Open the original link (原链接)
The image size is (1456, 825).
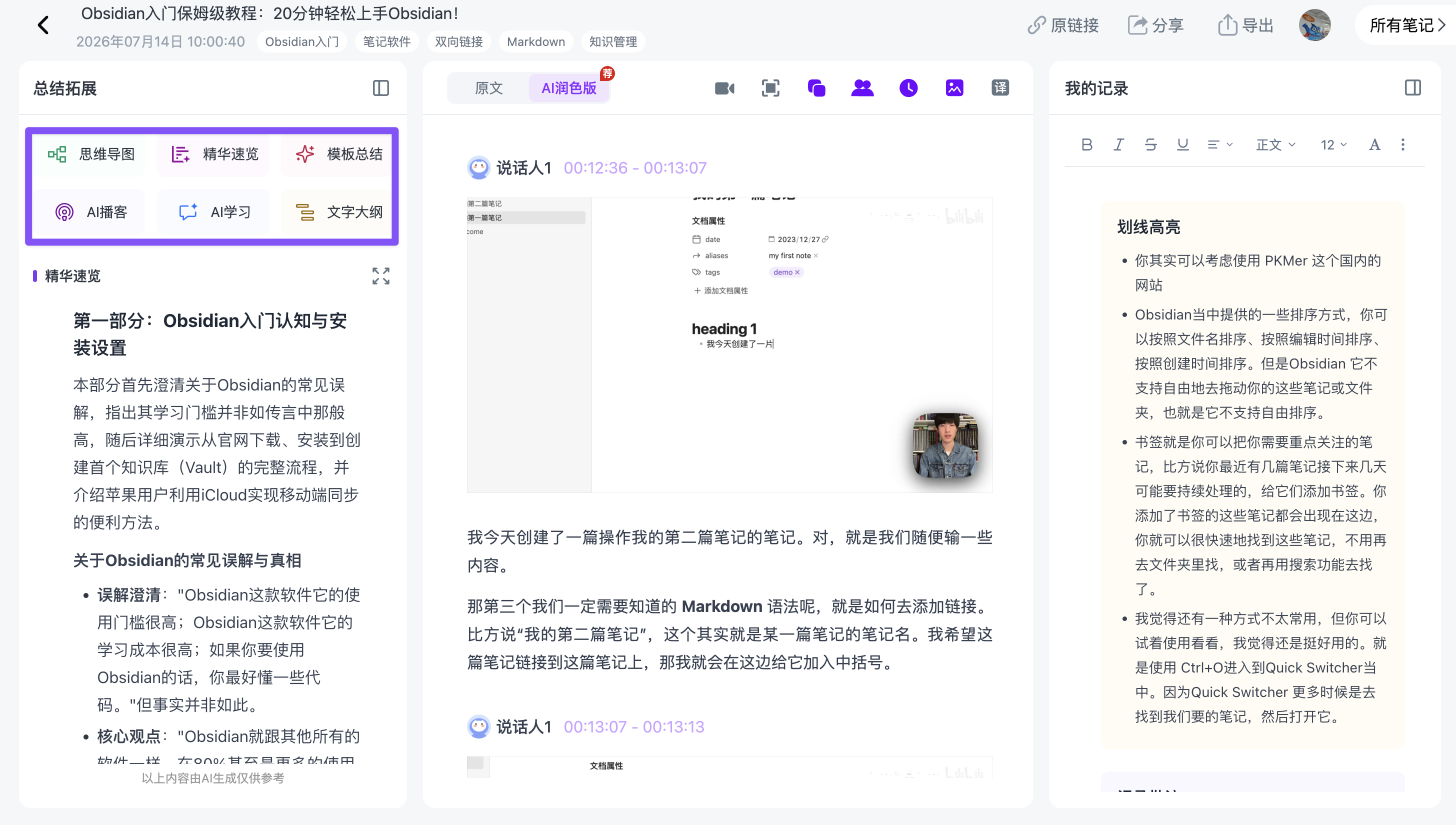1063,25
